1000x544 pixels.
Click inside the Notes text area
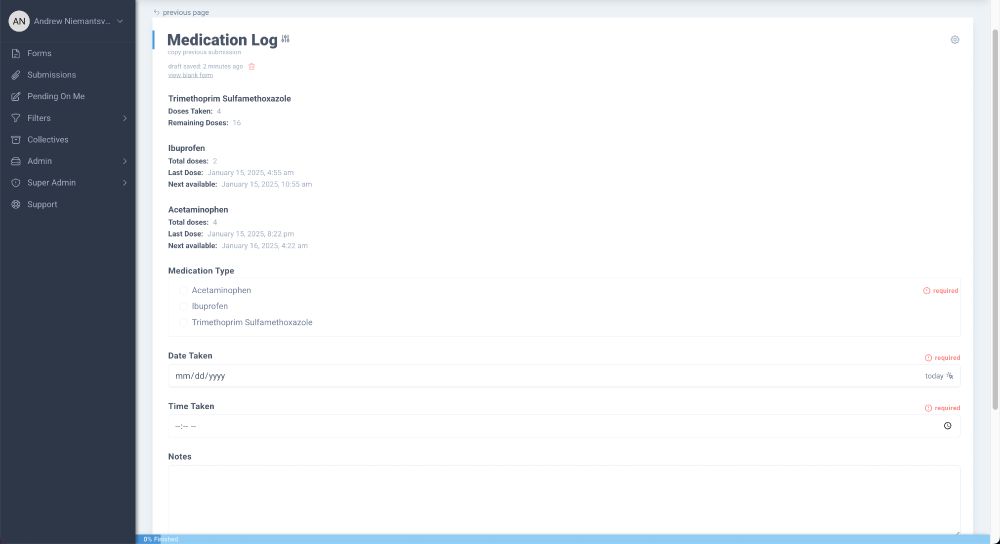(564, 500)
